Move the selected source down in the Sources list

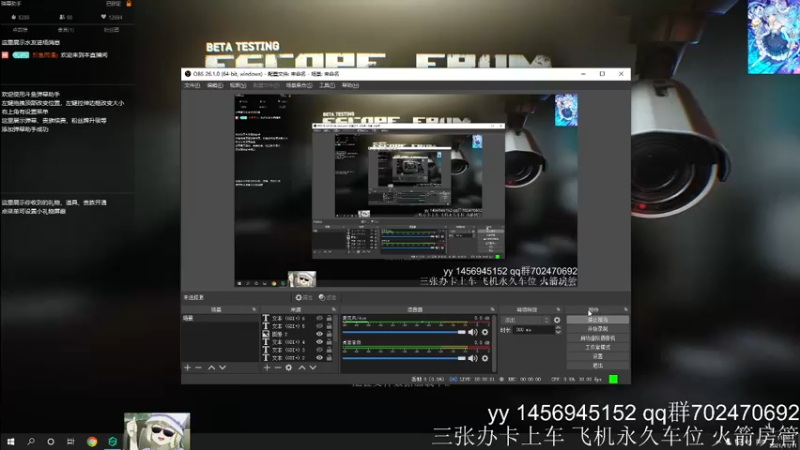pyautogui.click(x=313, y=367)
